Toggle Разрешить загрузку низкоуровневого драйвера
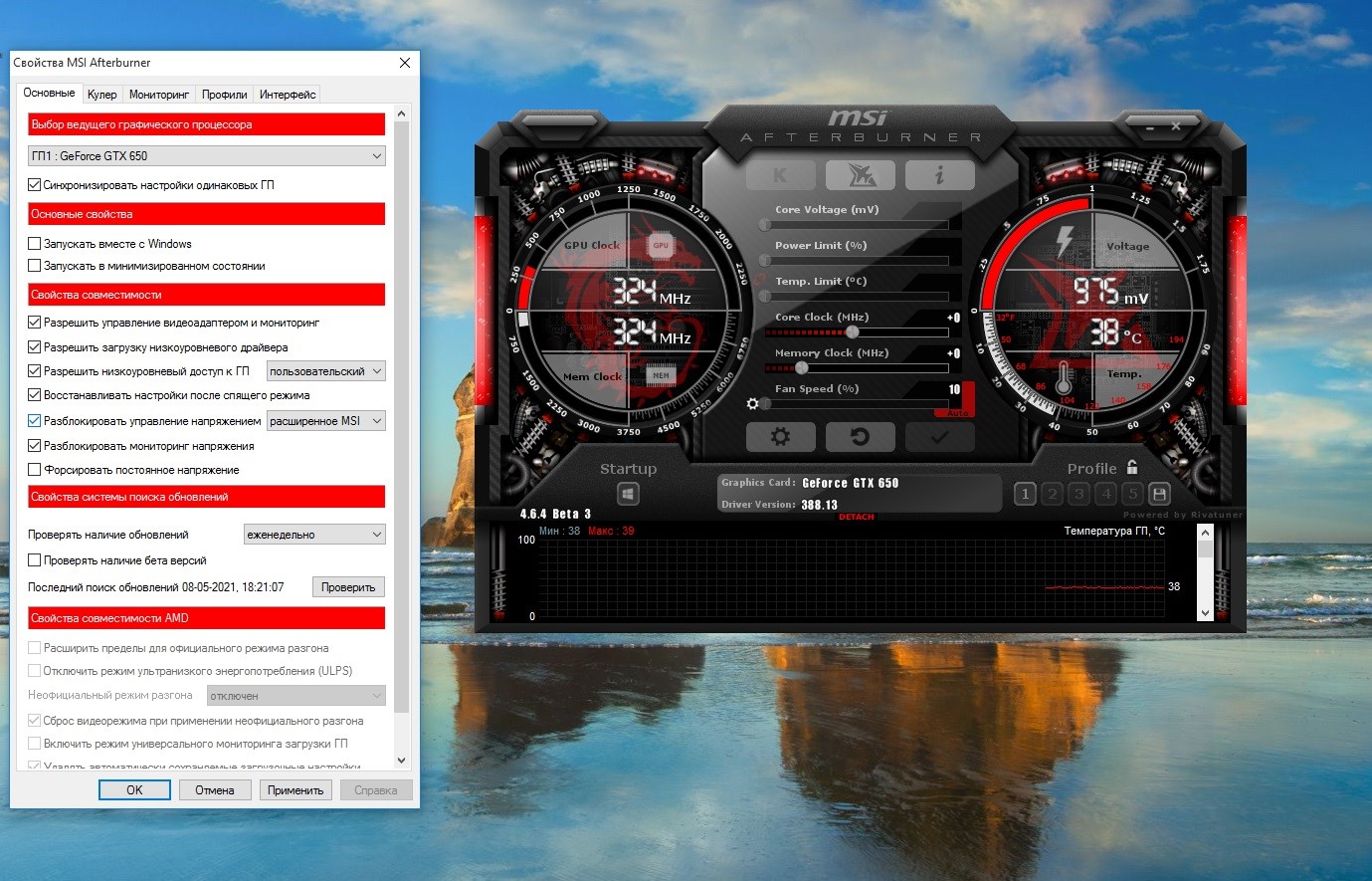Screen dimensions: 1372x881 coord(35,347)
